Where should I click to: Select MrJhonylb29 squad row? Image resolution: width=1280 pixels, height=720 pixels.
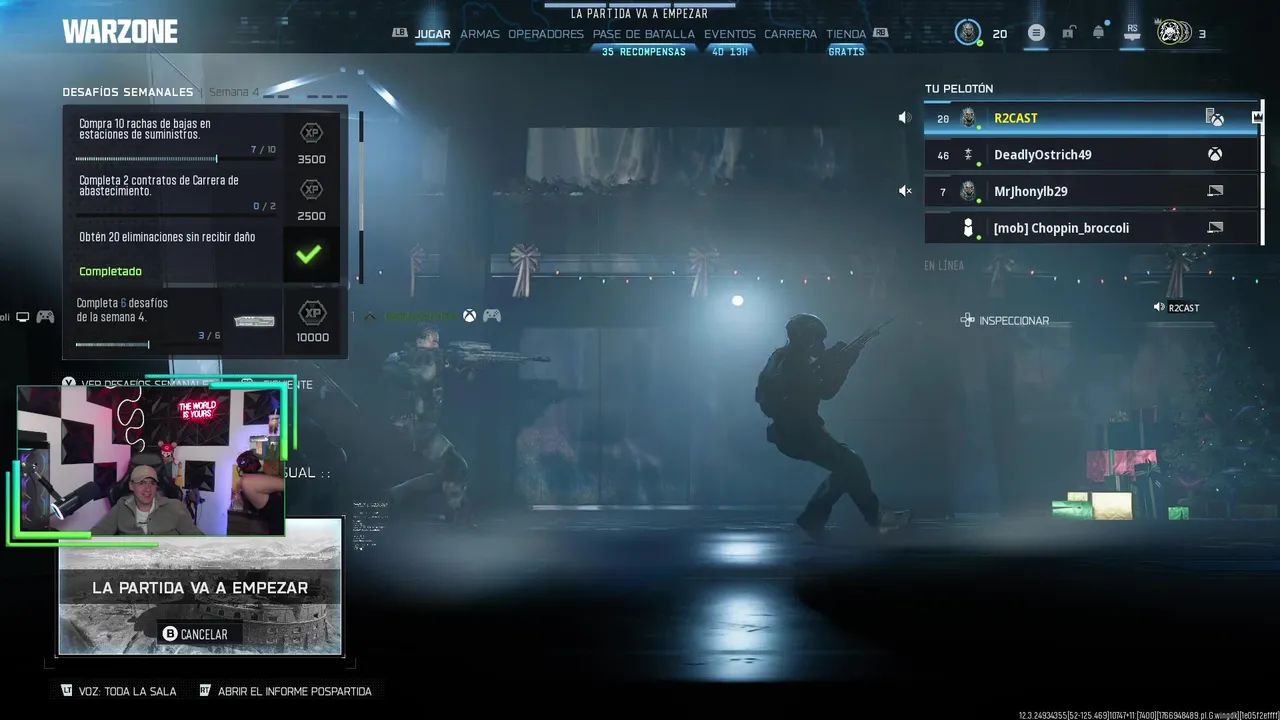1092,191
